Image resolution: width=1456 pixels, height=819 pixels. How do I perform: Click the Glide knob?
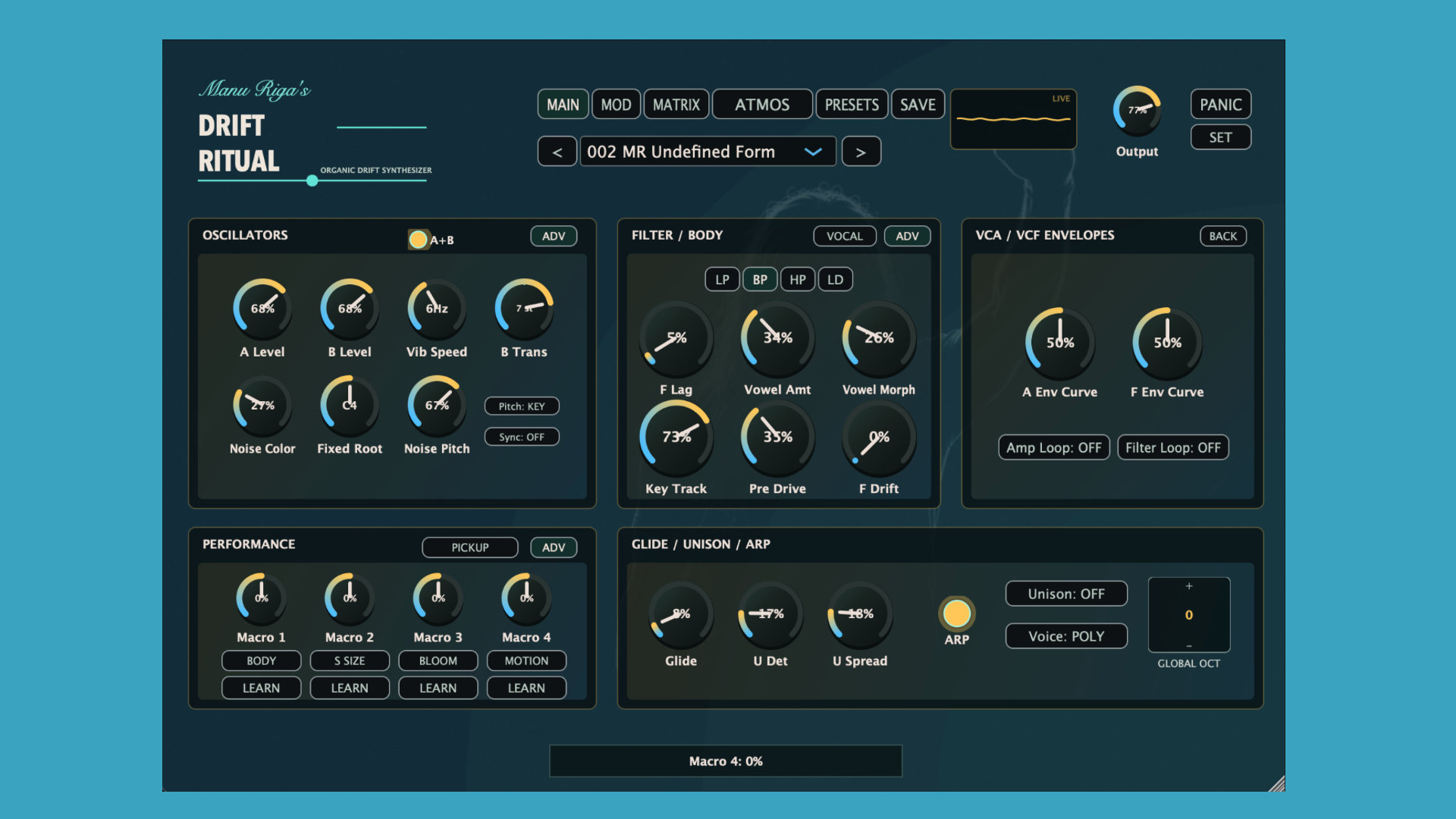point(680,614)
